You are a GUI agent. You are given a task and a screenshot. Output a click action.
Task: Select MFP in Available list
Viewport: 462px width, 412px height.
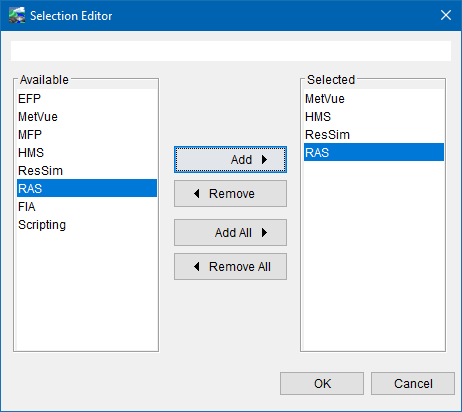pyautogui.click(x=87, y=135)
